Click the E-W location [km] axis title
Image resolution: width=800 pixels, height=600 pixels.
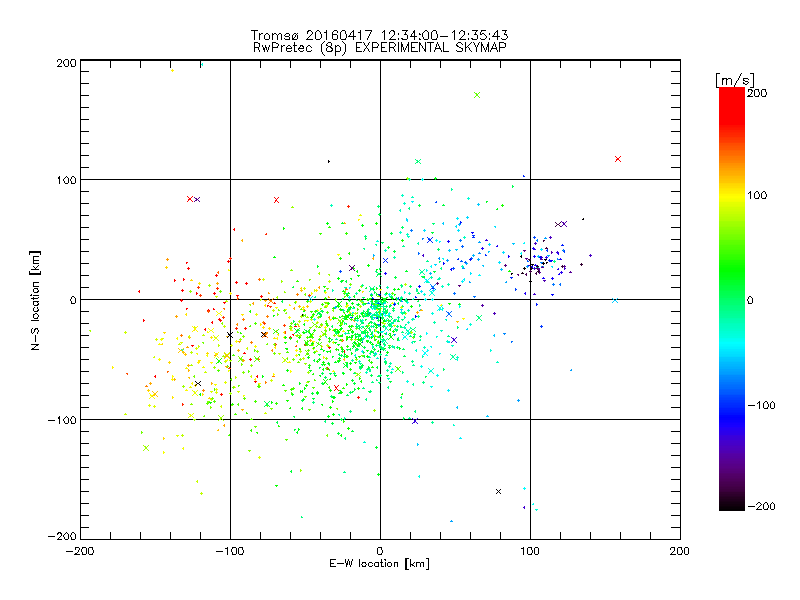(379, 564)
